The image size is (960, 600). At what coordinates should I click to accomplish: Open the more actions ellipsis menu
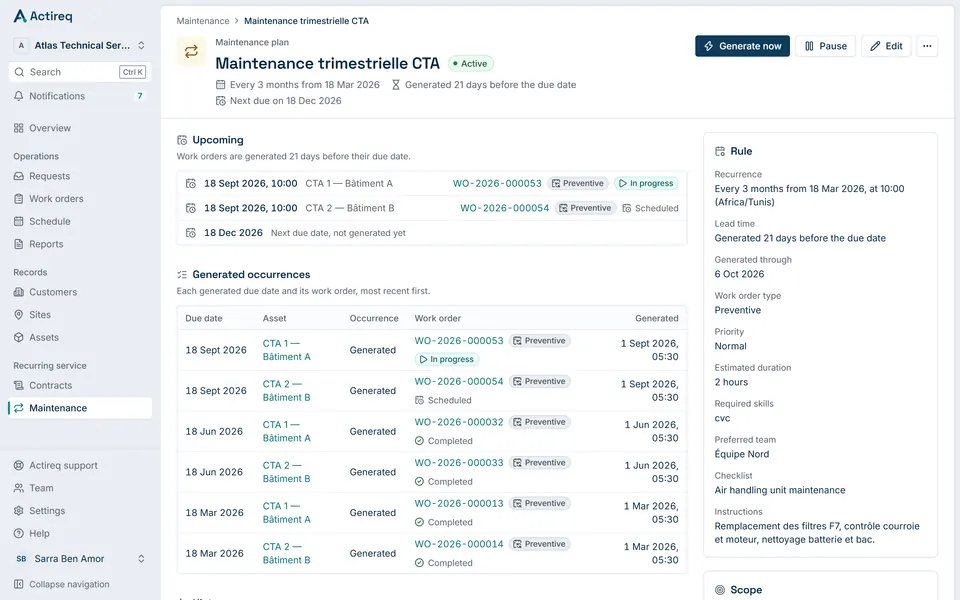[927, 46]
